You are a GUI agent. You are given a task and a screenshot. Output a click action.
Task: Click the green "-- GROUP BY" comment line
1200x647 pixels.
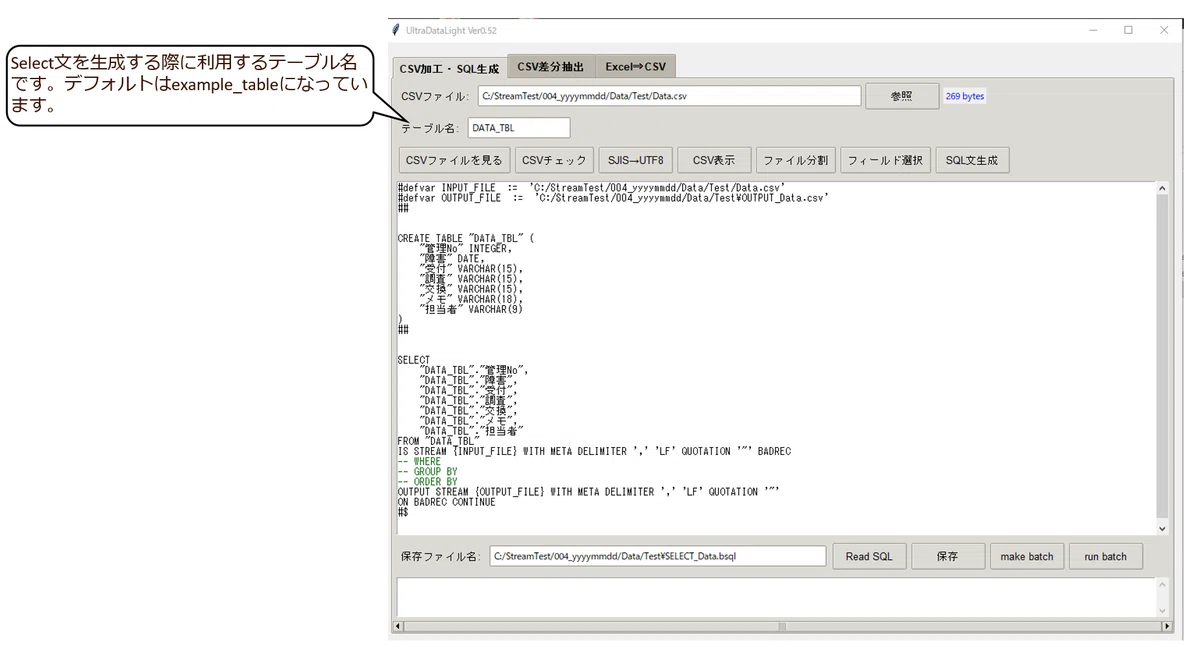click(x=427, y=472)
